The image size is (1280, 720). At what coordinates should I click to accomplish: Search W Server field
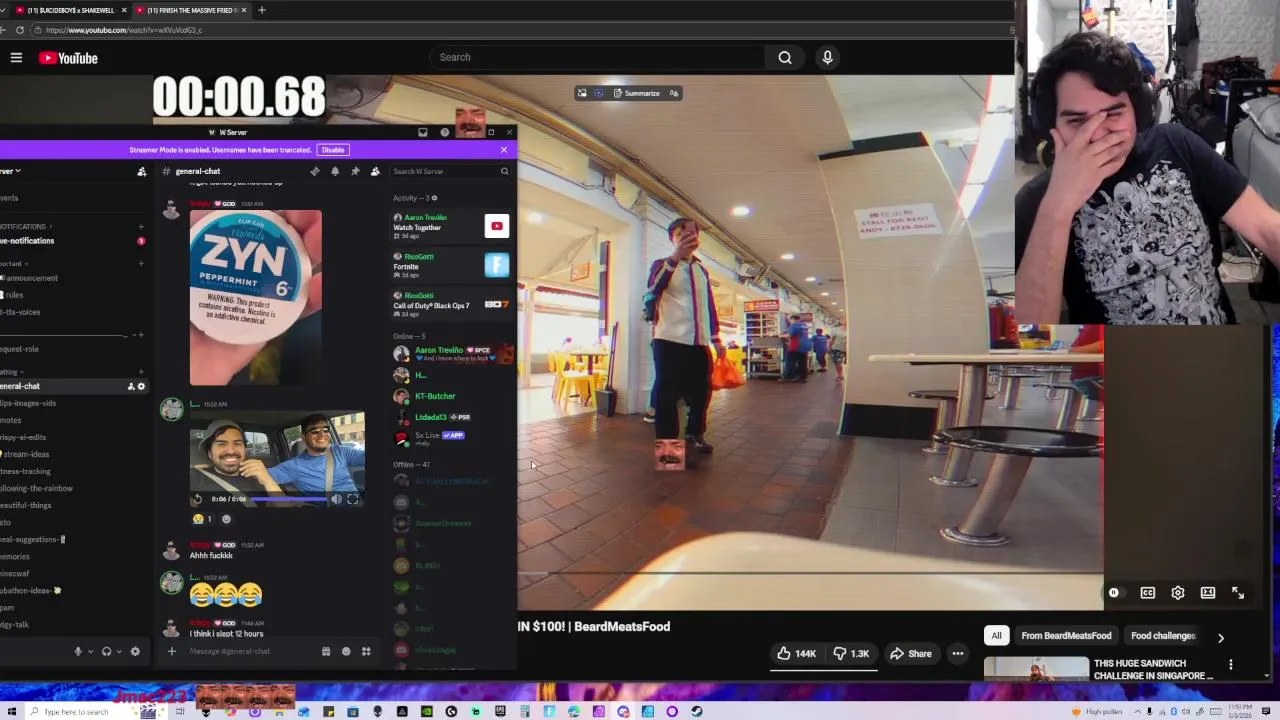point(450,171)
